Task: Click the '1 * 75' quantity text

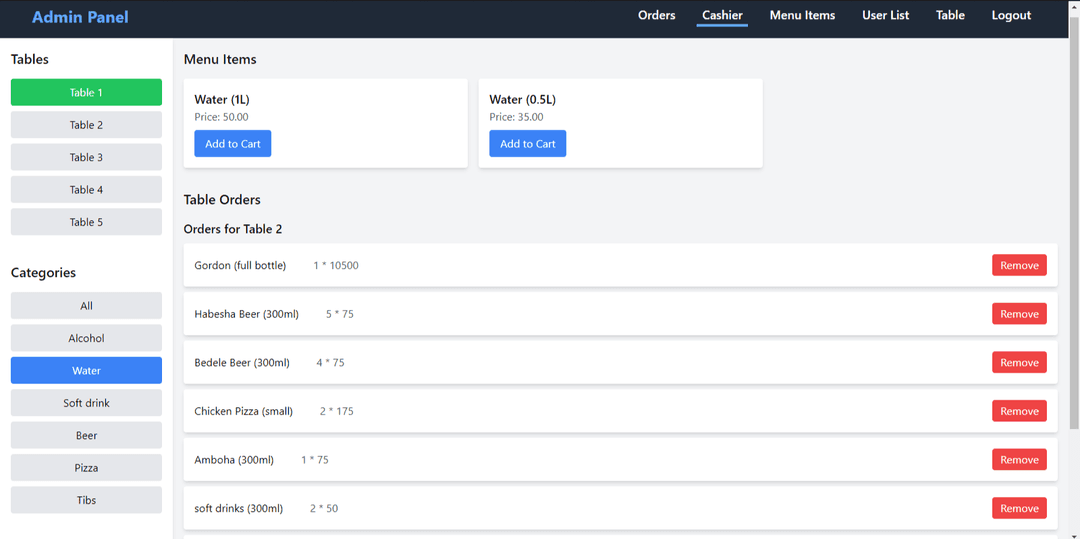Action: tap(315, 460)
